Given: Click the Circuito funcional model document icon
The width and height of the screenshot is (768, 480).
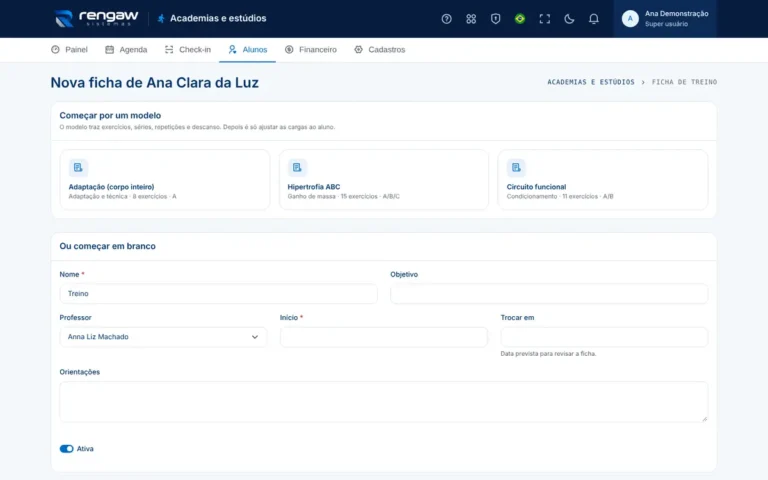Looking at the screenshot, I should click(516, 168).
